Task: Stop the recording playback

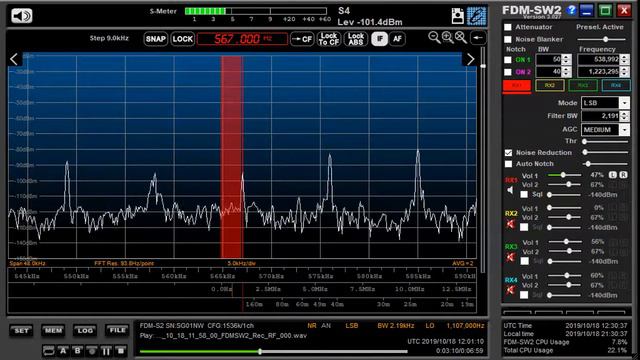Action: [120, 351]
